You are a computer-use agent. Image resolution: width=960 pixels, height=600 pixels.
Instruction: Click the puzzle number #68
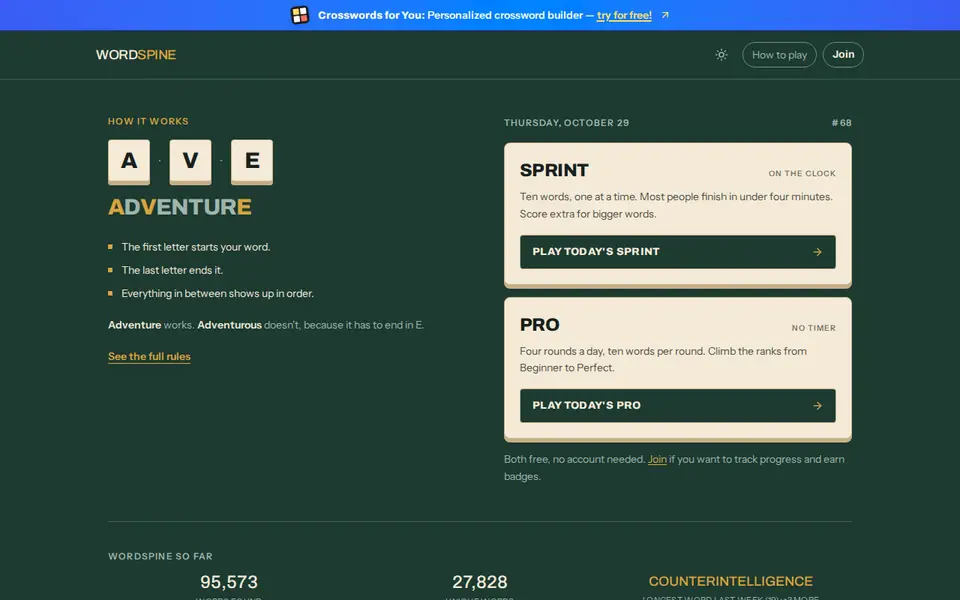point(842,122)
